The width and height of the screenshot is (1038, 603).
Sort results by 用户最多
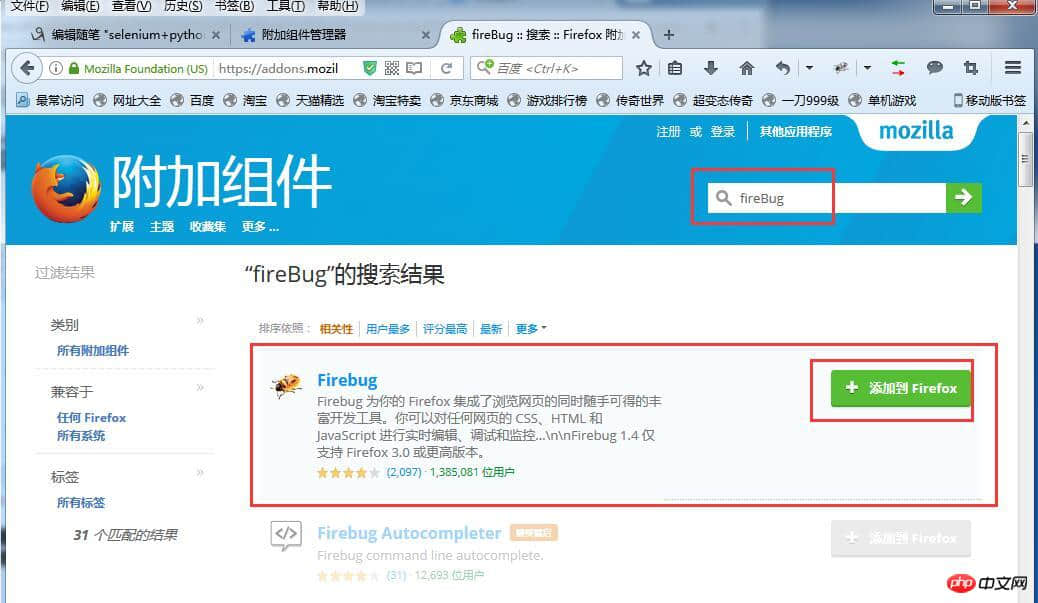point(388,329)
